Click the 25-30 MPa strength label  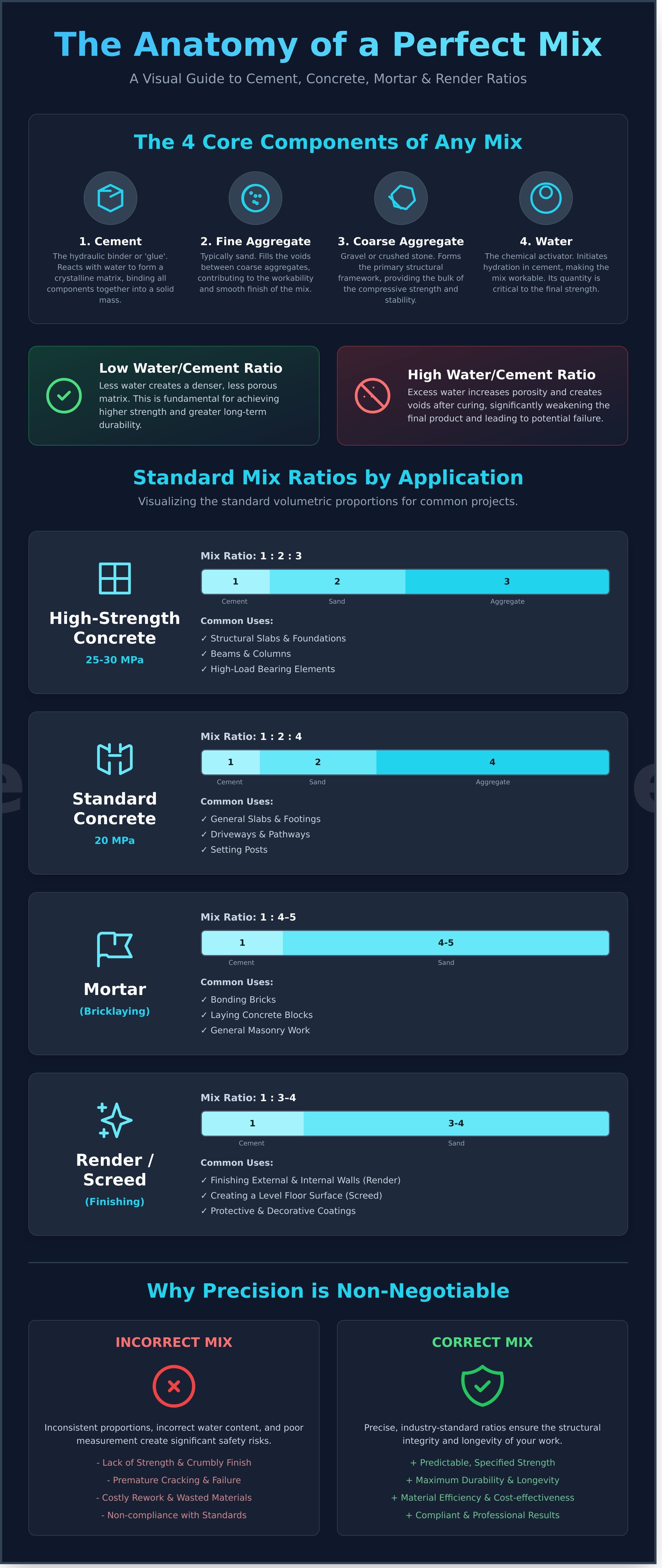(114, 659)
